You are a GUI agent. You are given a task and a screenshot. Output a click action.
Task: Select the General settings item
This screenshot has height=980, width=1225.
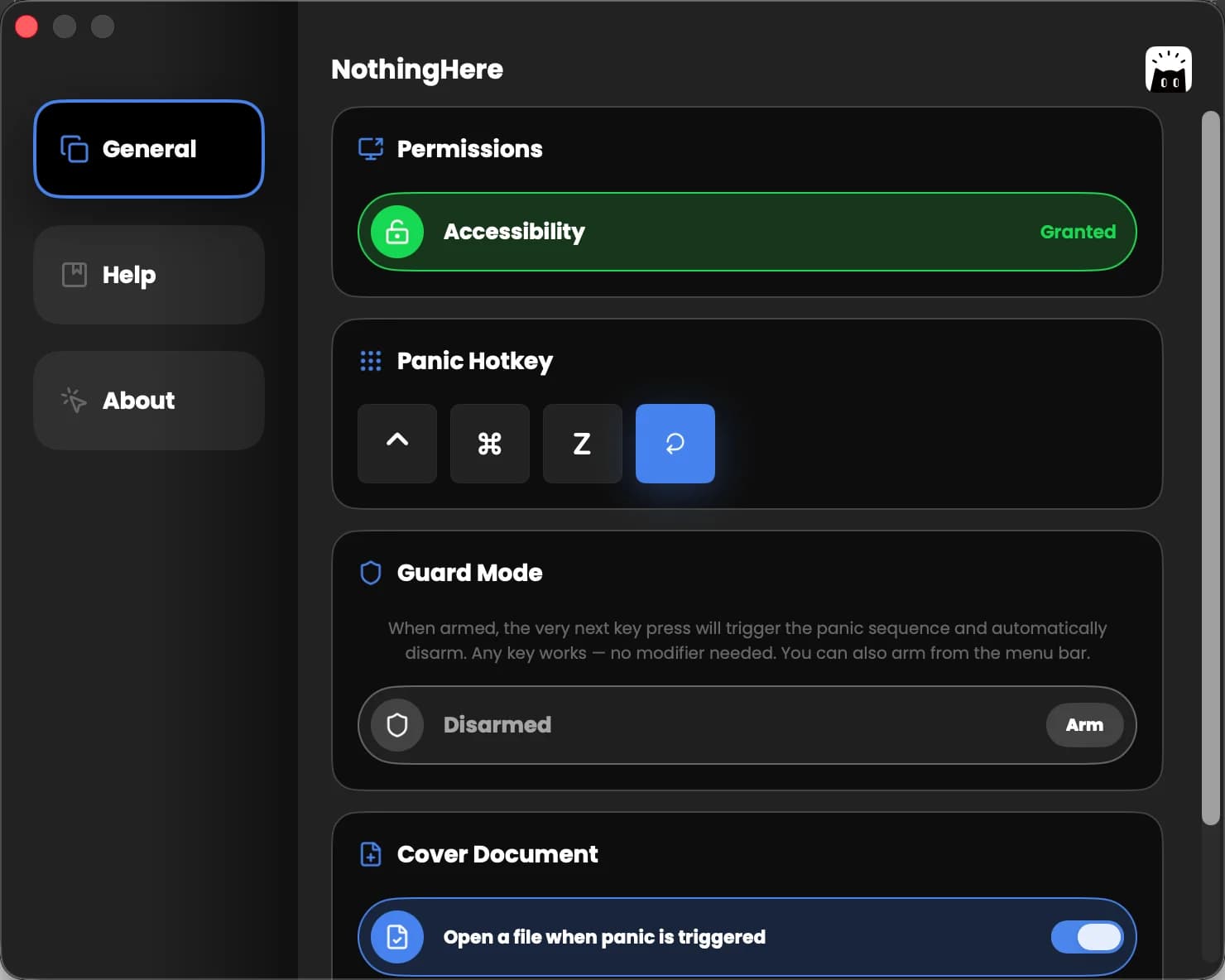tap(148, 149)
